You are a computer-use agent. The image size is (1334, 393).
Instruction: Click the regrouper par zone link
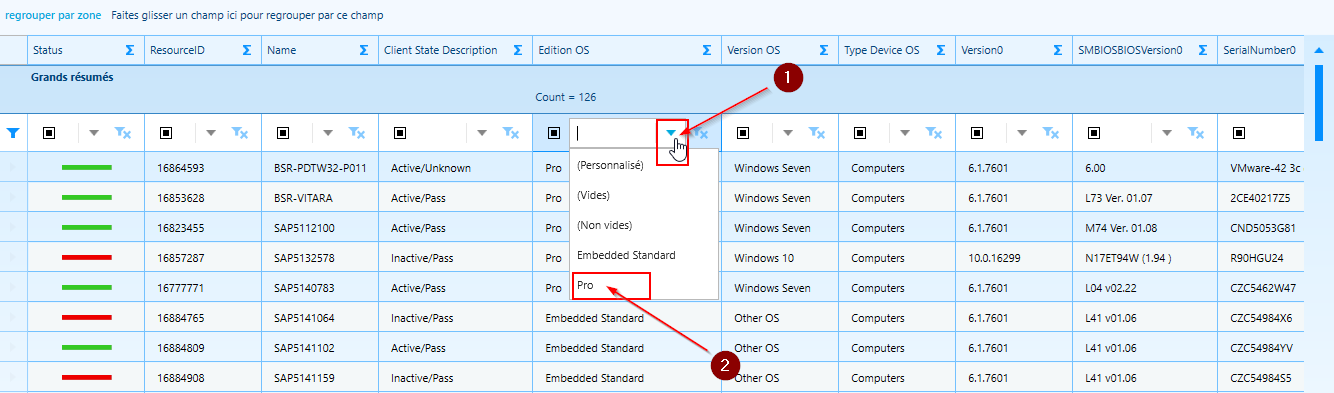coord(53,16)
